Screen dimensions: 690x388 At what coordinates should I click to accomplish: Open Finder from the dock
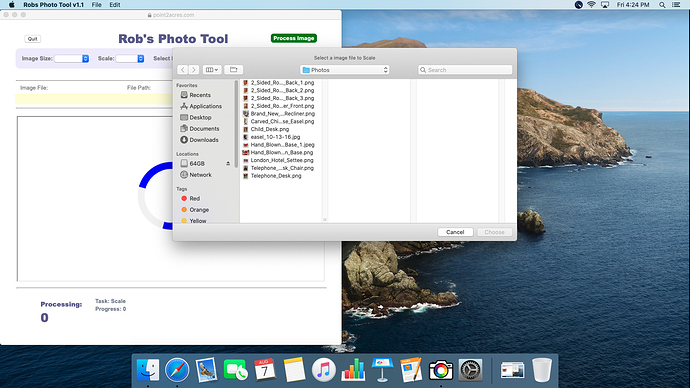pos(147,370)
